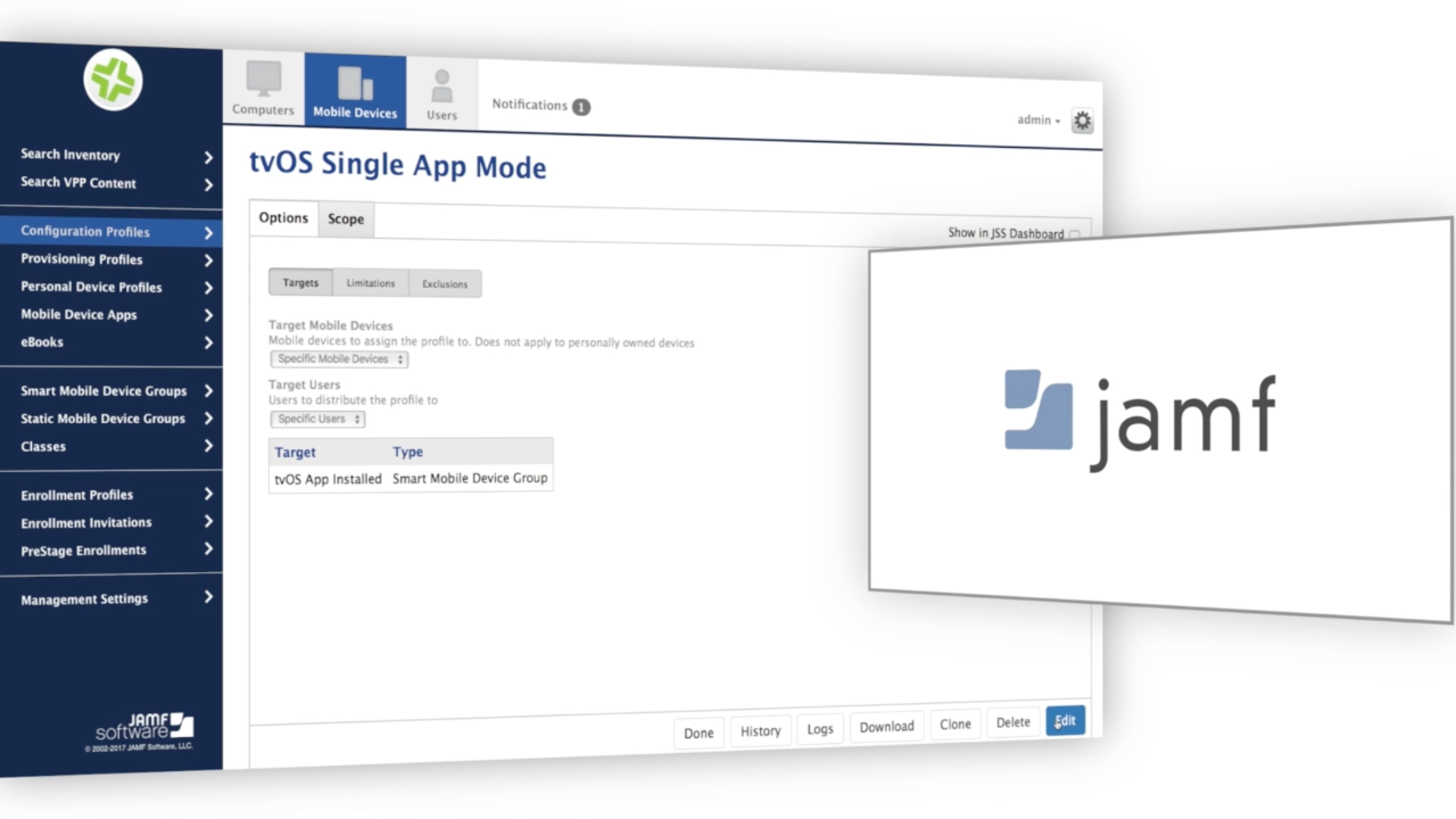
Task: Expand Static Mobile Device Groups chevron
Action: (x=209, y=418)
